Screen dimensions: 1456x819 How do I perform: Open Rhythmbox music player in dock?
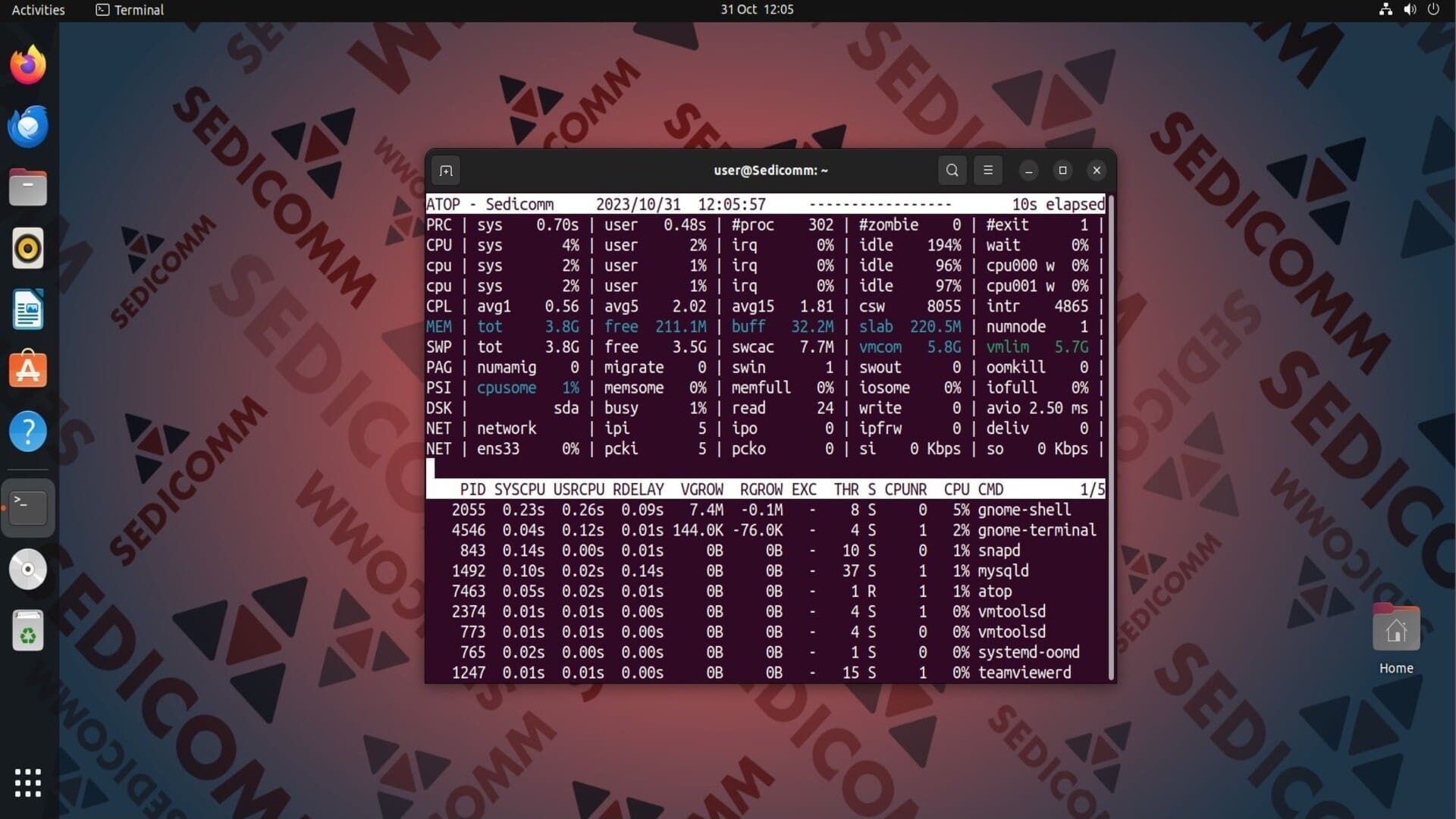(28, 248)
